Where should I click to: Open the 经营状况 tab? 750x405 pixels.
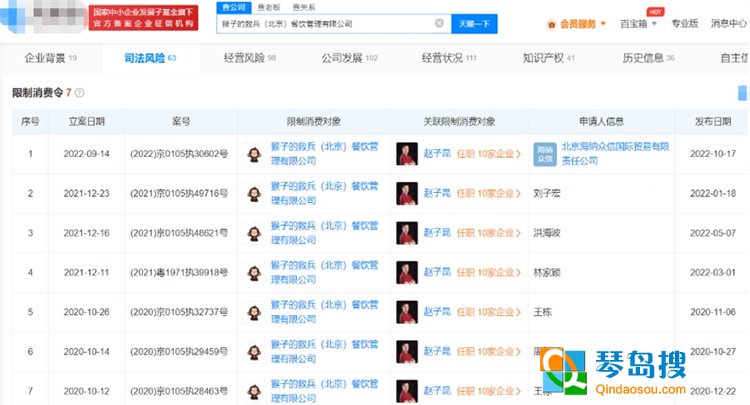tap(449, 58)
